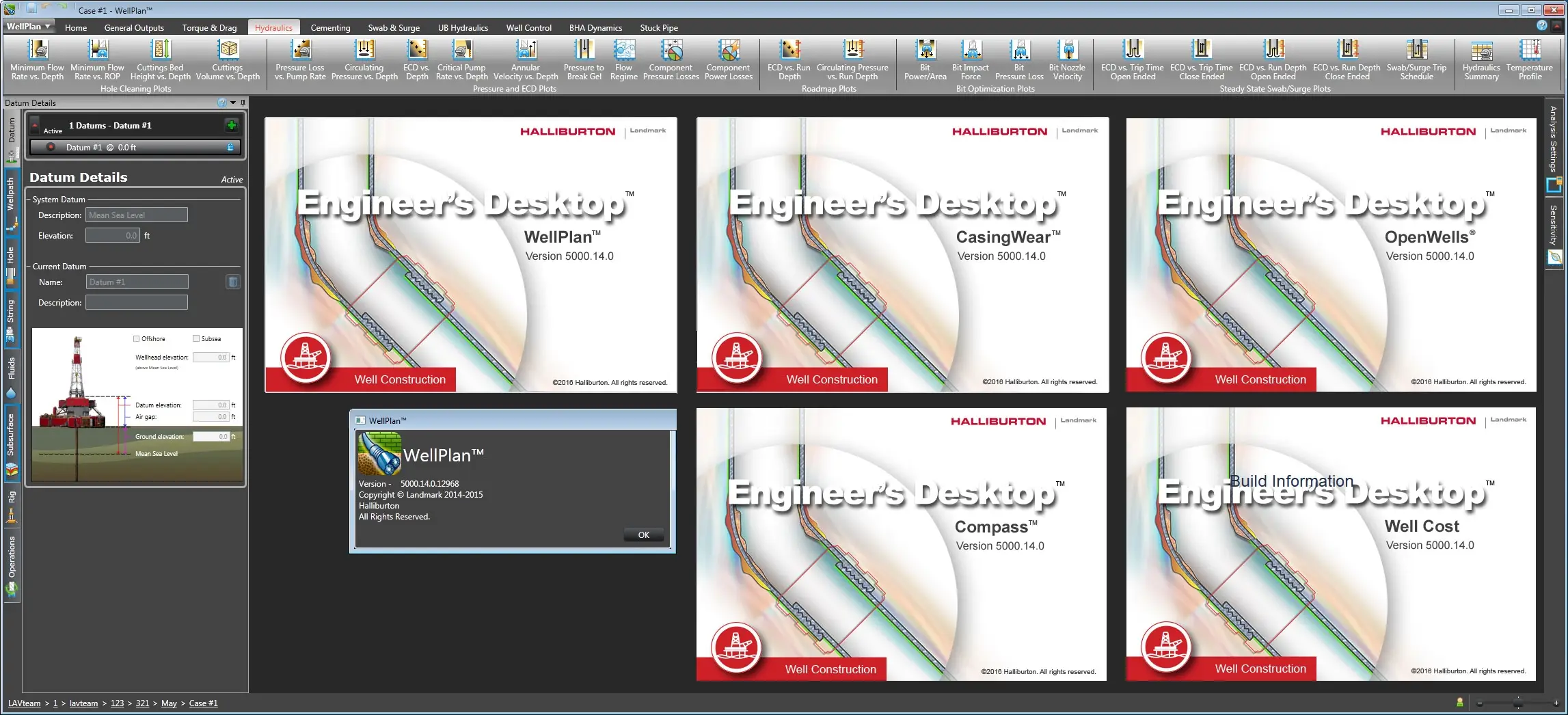1568x715 pixels.
Task: Open the Component Power Losses chart
Action: pyautogui.click(x=729, y=60)
